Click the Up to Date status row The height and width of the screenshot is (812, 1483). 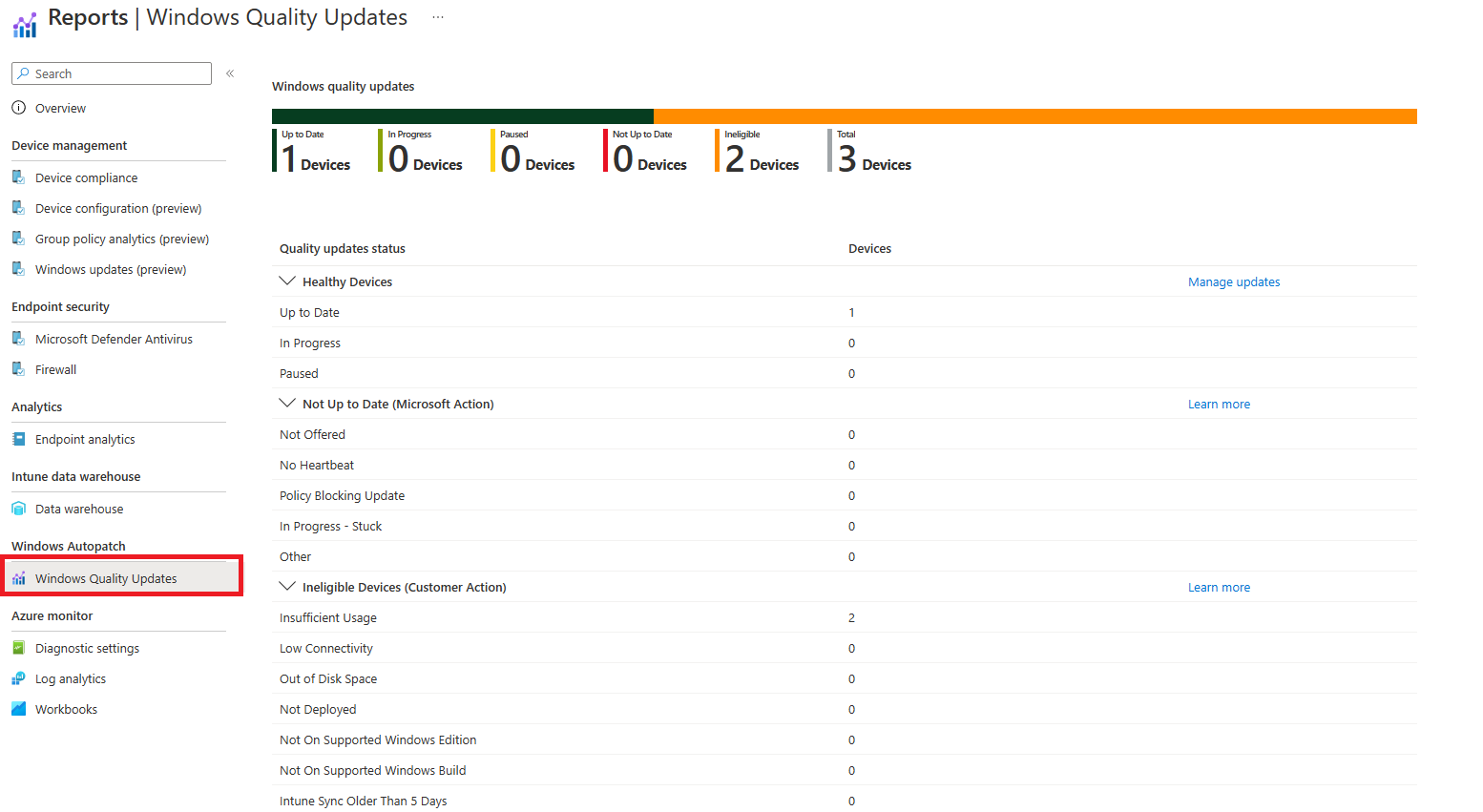point(844,312)
